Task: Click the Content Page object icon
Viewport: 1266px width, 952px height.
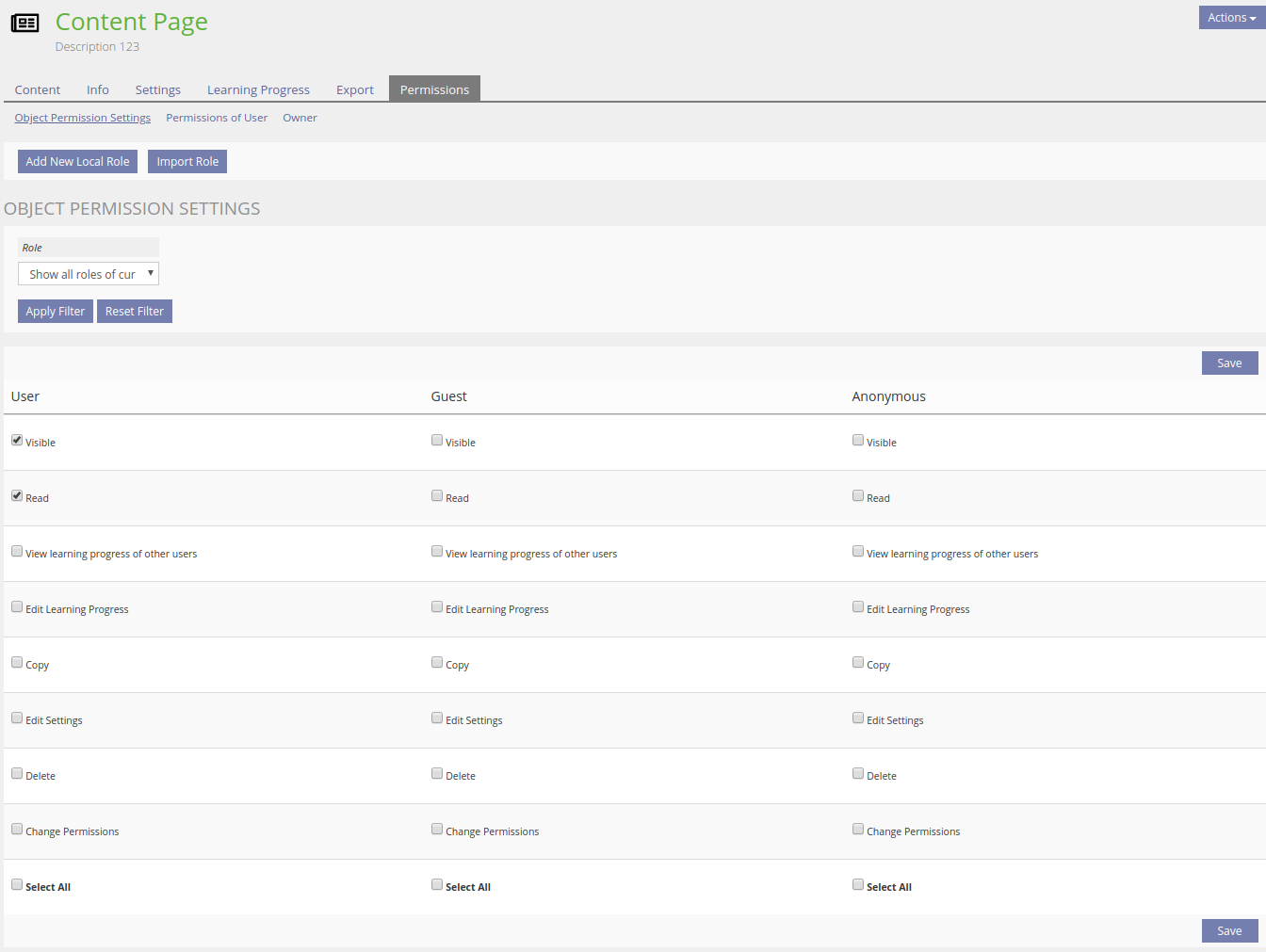Action: (24, 24)
